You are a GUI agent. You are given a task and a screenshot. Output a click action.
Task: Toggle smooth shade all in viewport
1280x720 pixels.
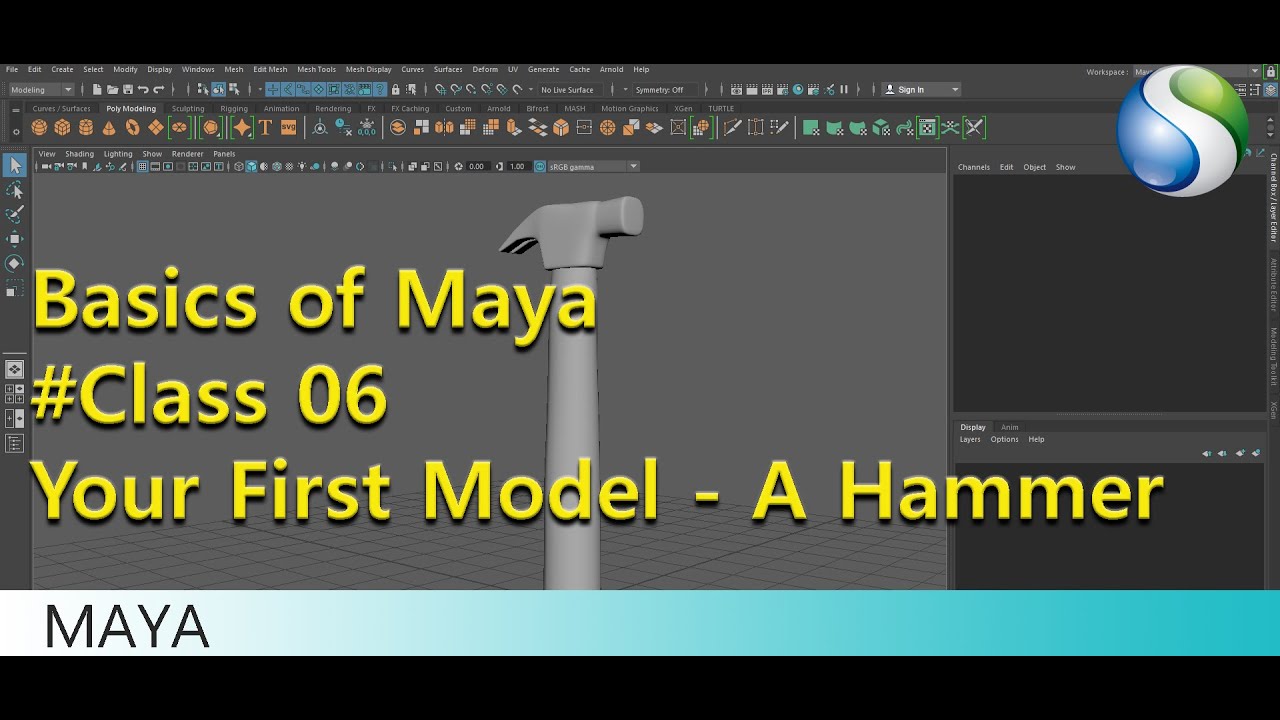(x=251, y=166)
